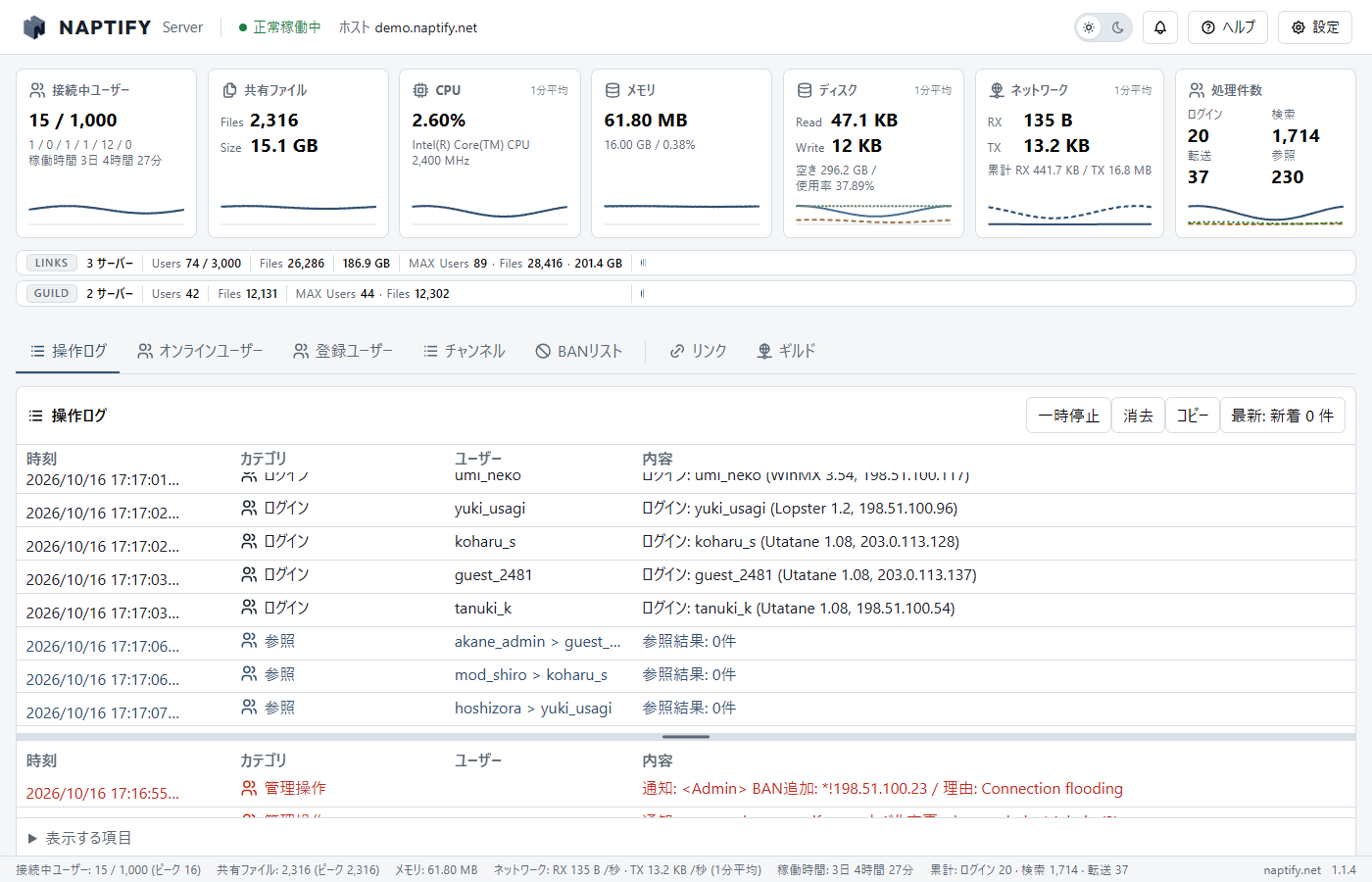
Task: Click the ログイン icon in tanuki_k row
Action: (x=249, y=608)
